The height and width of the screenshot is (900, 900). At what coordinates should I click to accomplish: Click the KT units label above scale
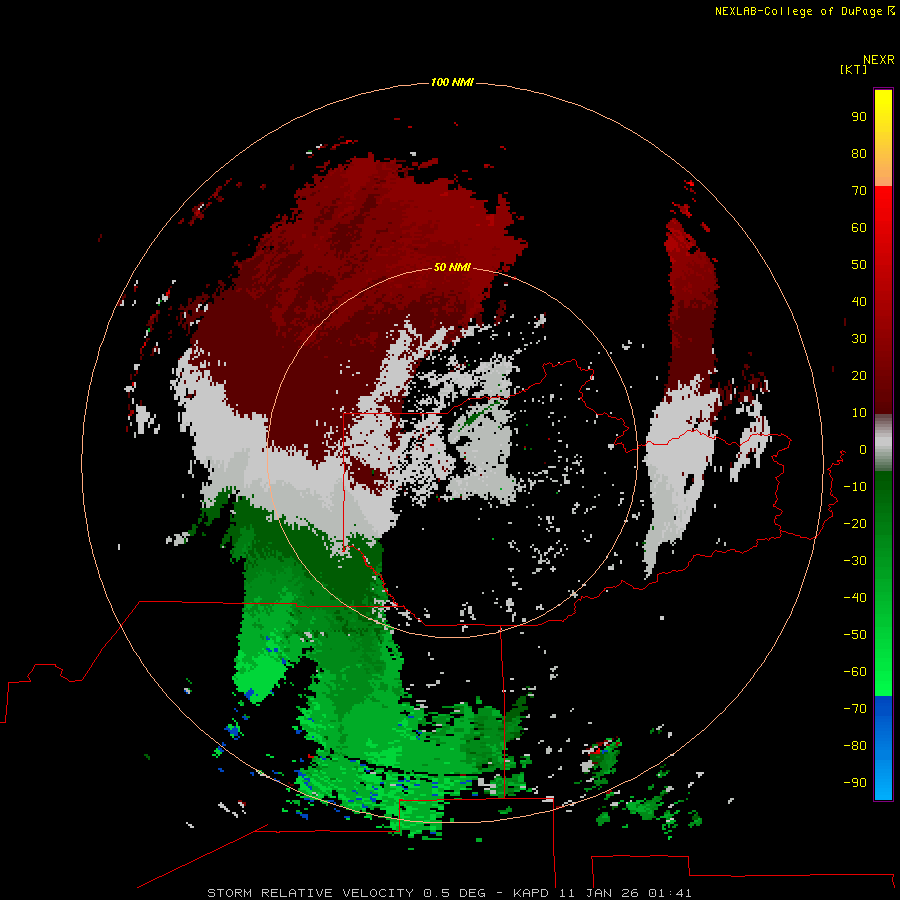(x=853, y=69)
